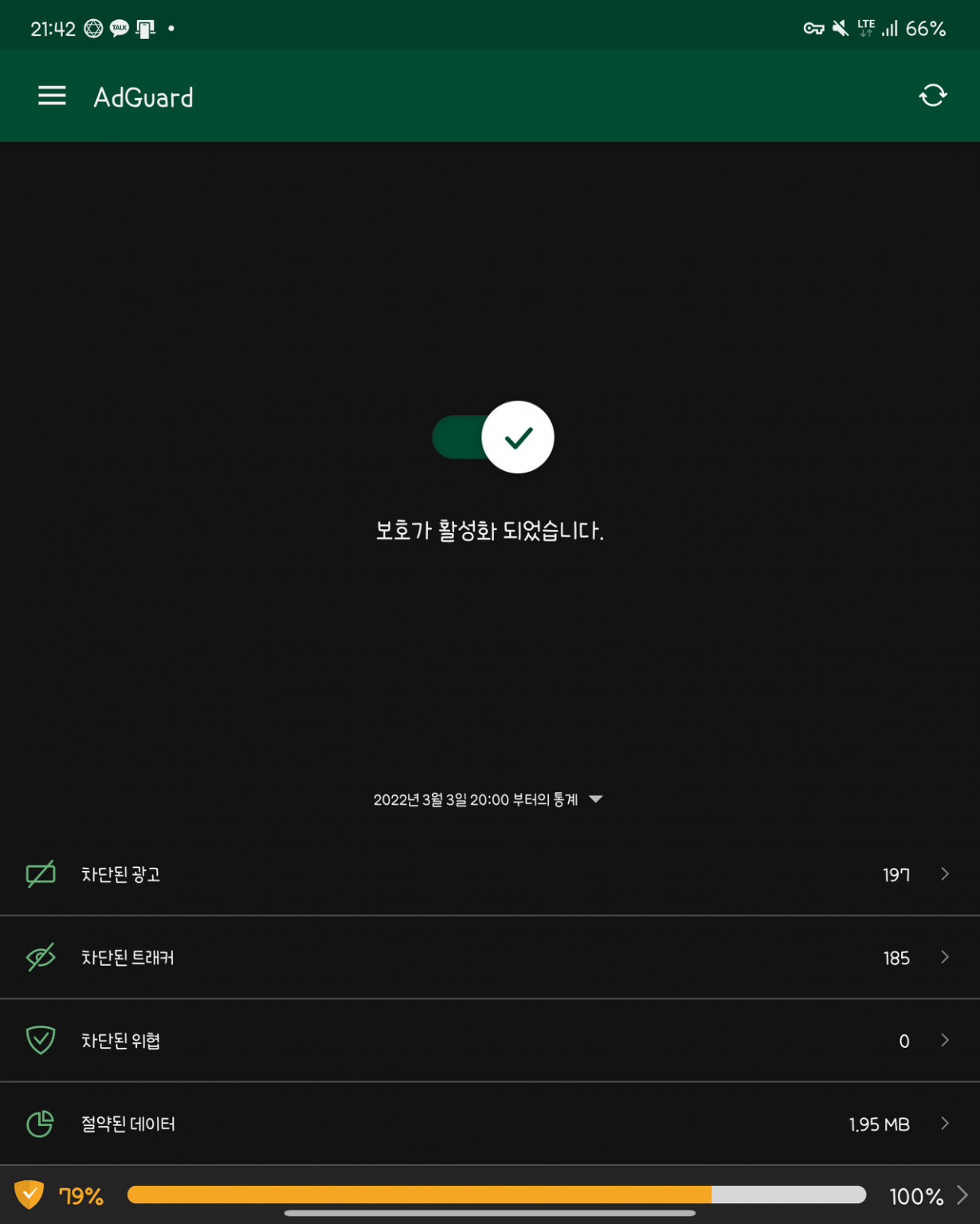Toggle the main AdGuard protection switch

pos(493,437)
